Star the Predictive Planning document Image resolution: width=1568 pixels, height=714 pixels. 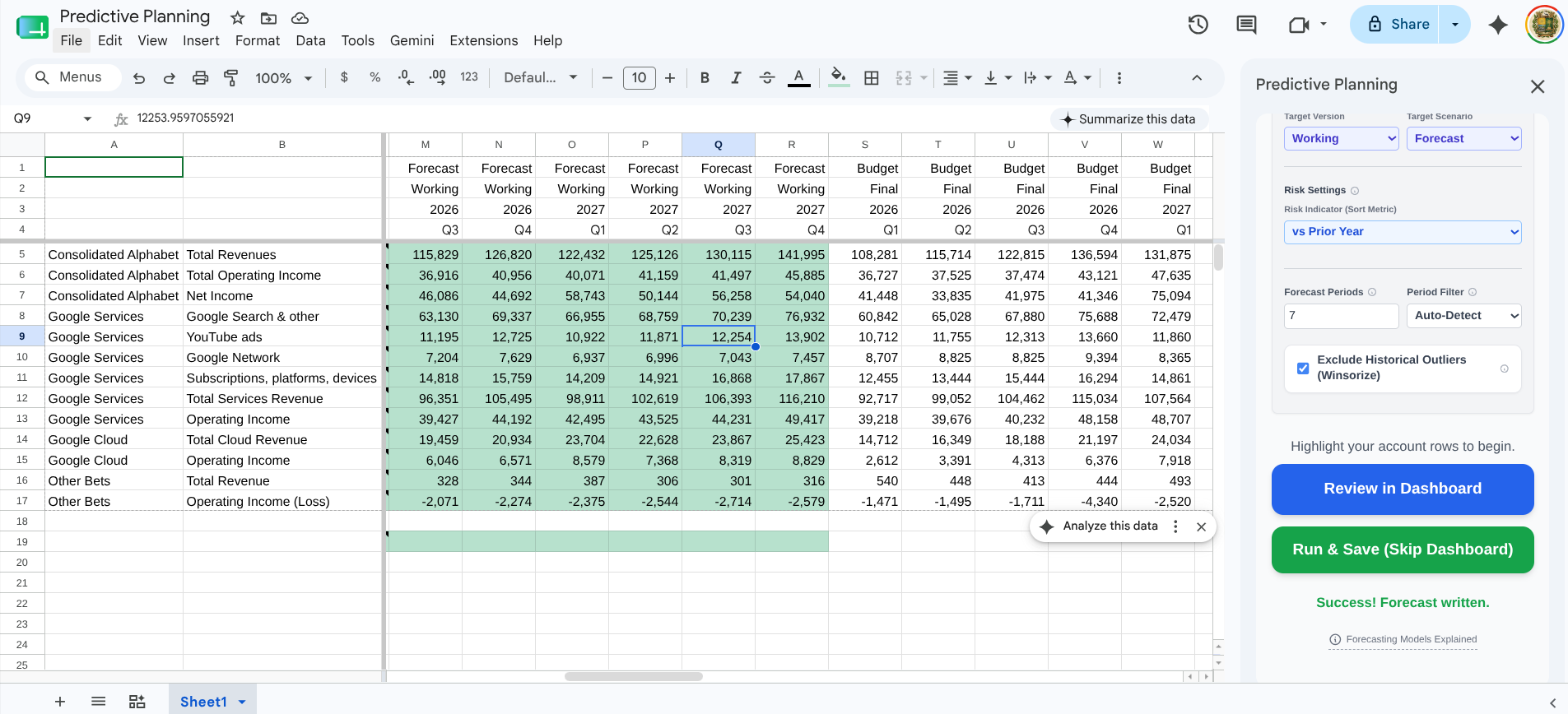(x=238, y=18)
